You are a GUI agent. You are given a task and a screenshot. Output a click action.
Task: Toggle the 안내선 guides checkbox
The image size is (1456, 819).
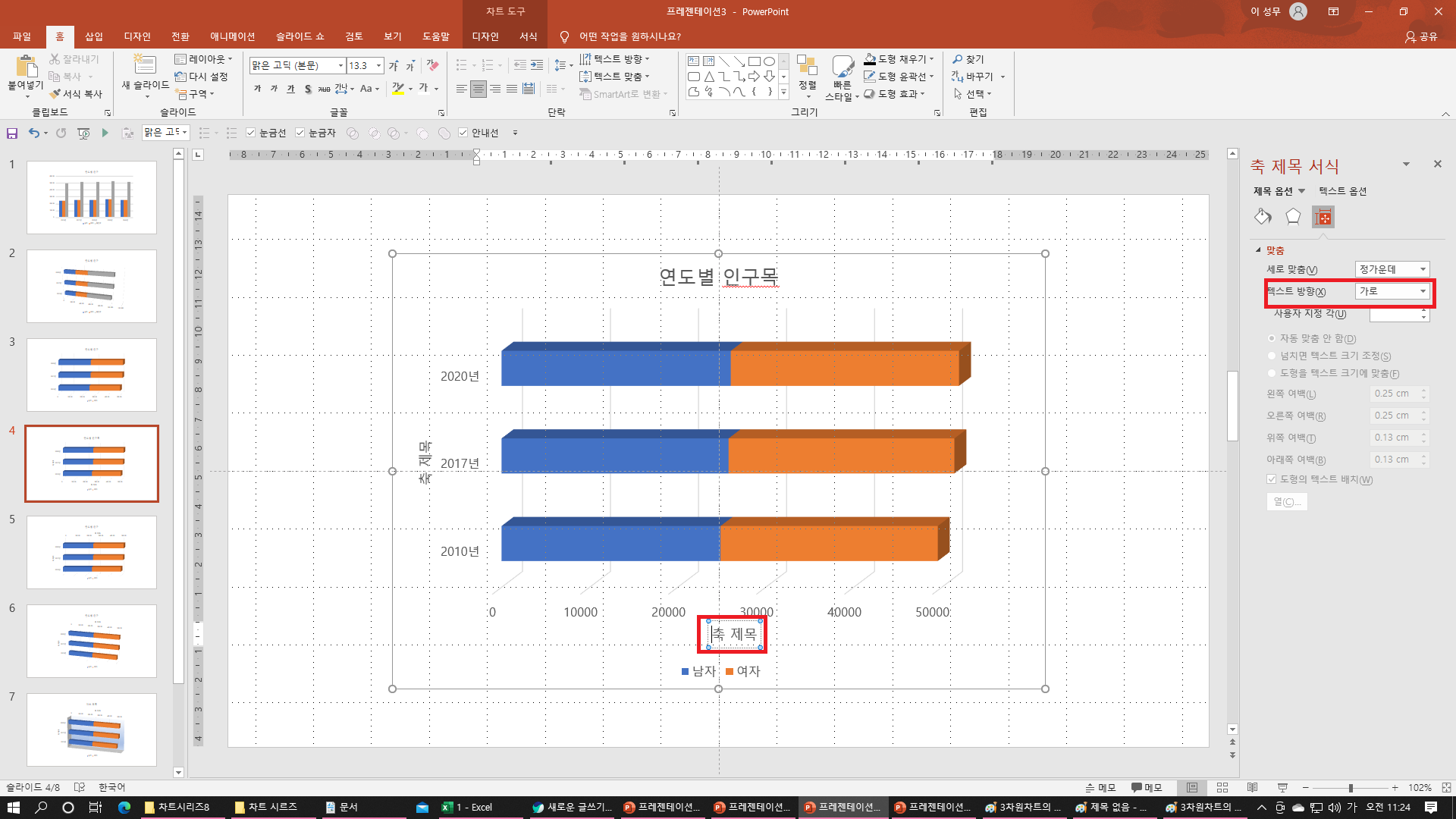463,133
